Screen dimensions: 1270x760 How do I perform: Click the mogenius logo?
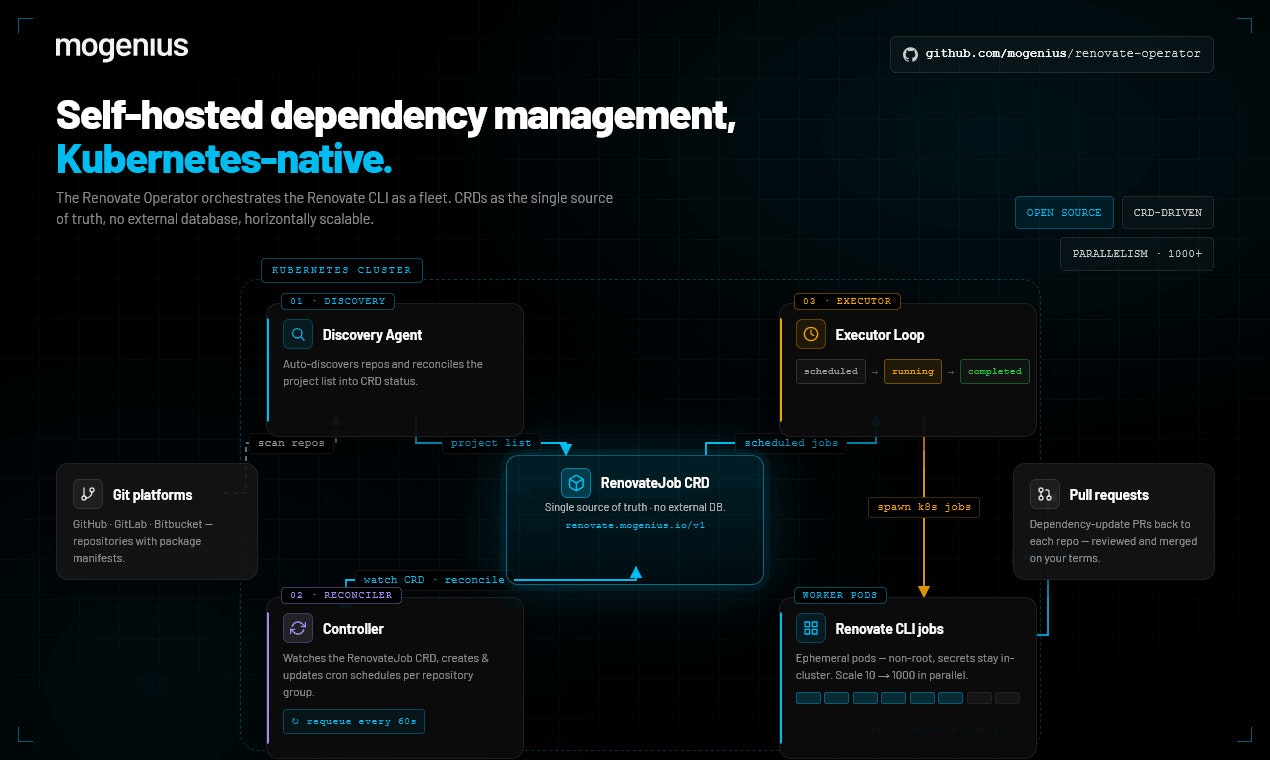click(122, 48)
